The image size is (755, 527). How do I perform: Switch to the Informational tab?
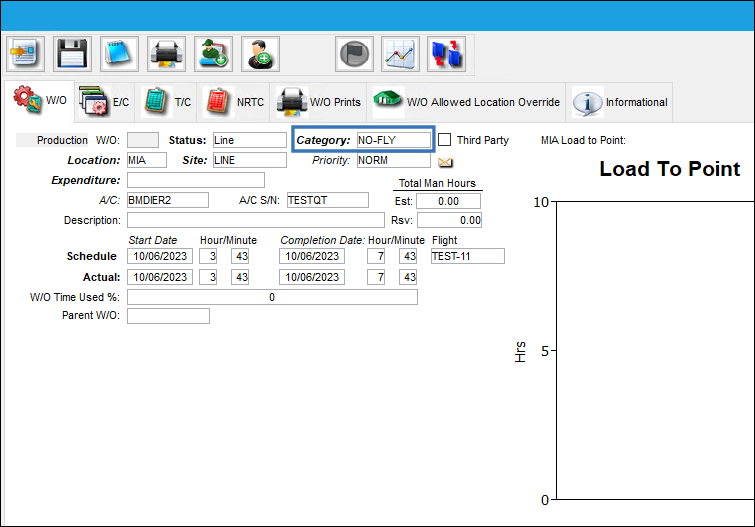click(620, 102)
